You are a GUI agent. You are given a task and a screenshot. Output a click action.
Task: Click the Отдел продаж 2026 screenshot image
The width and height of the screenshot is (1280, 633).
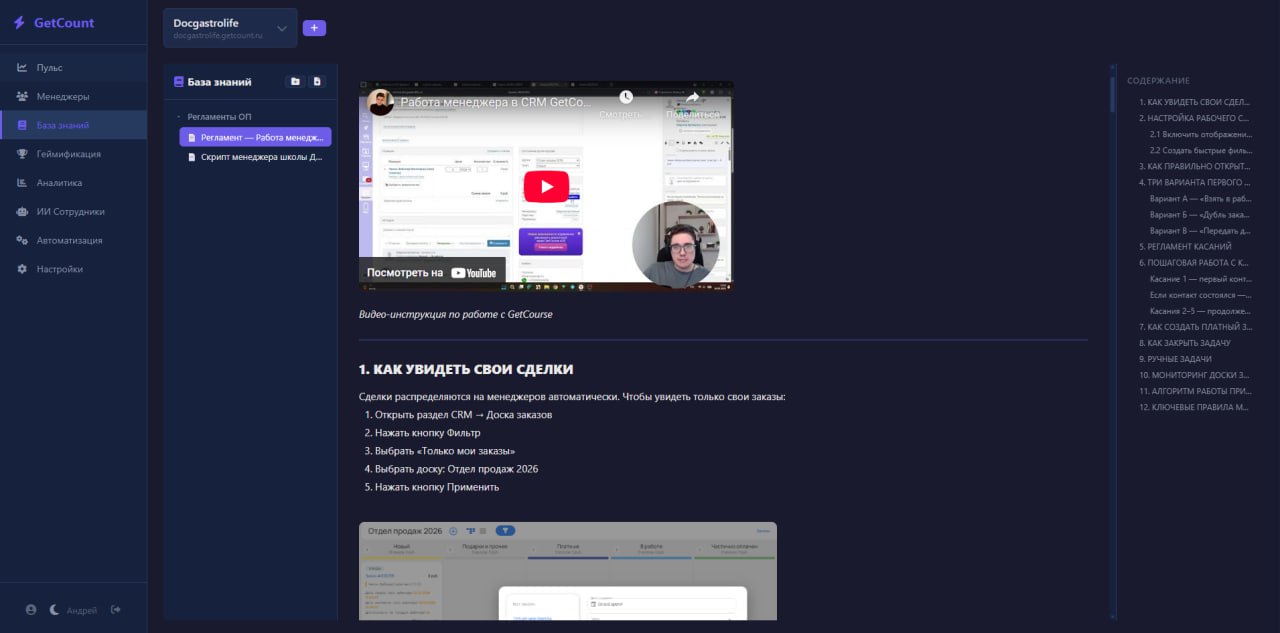[567, 575]
